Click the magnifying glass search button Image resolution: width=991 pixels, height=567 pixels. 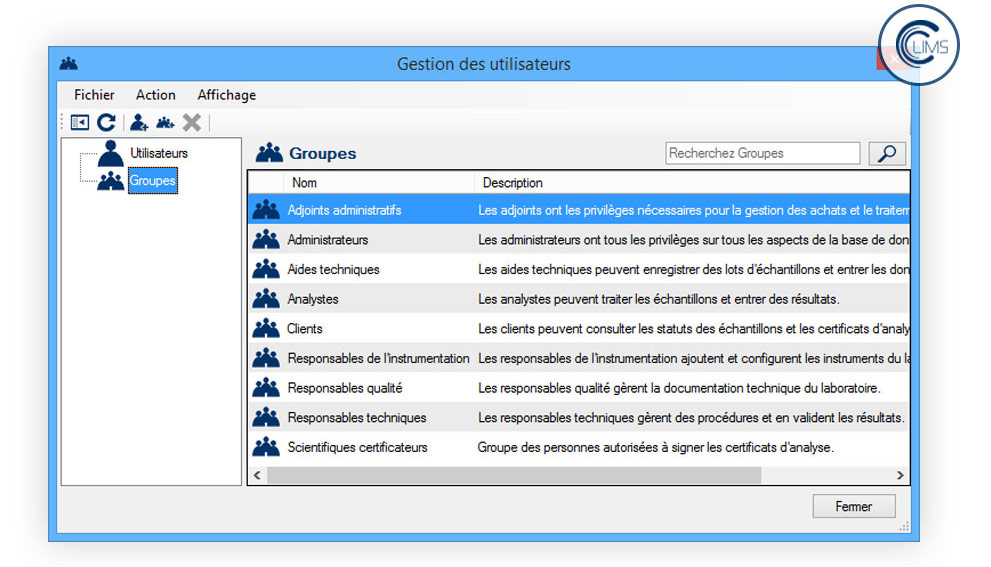pyautogui.click(x=887, y=153)
